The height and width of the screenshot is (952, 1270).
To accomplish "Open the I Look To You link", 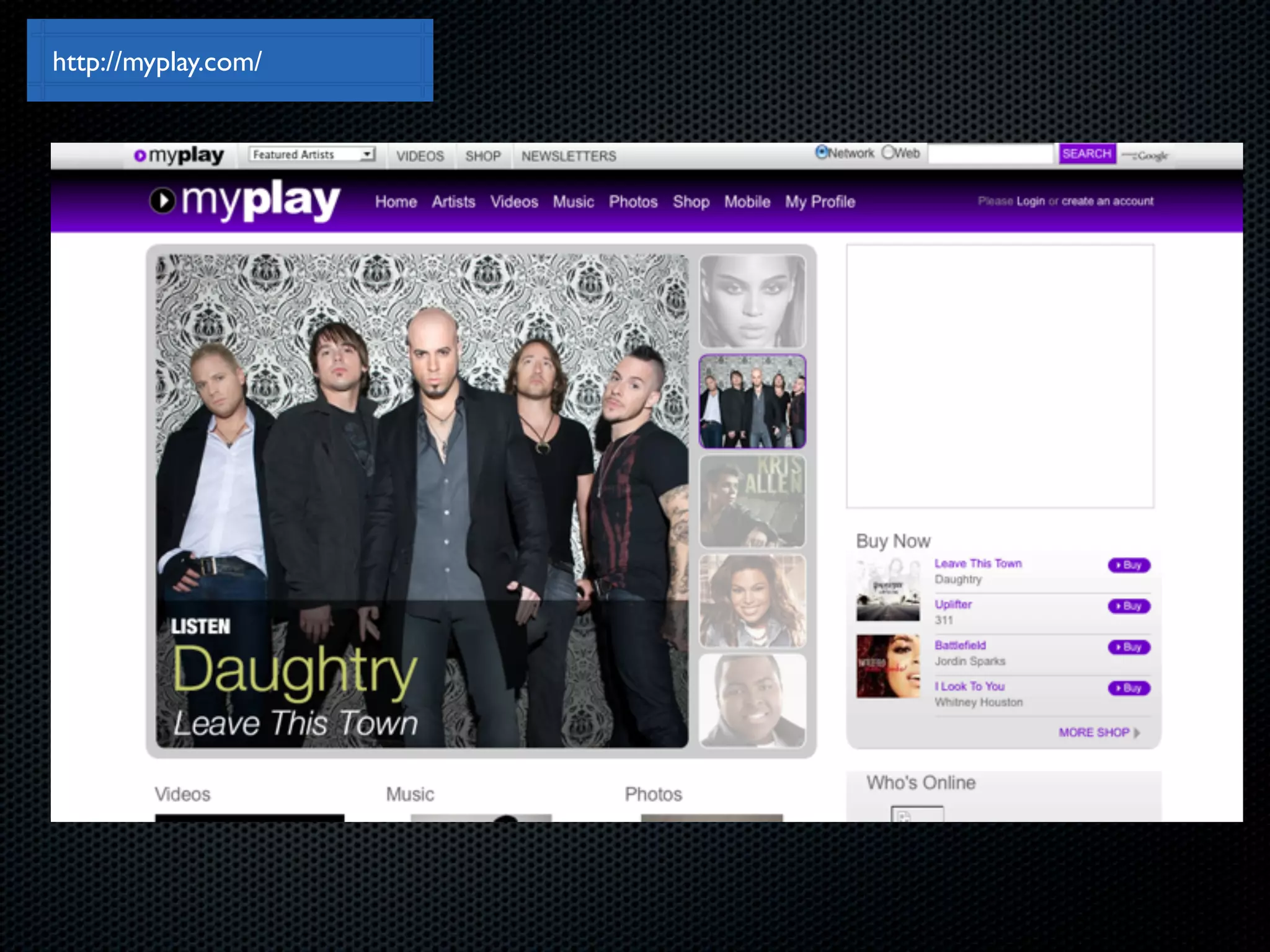I will [x=969, y=686].
